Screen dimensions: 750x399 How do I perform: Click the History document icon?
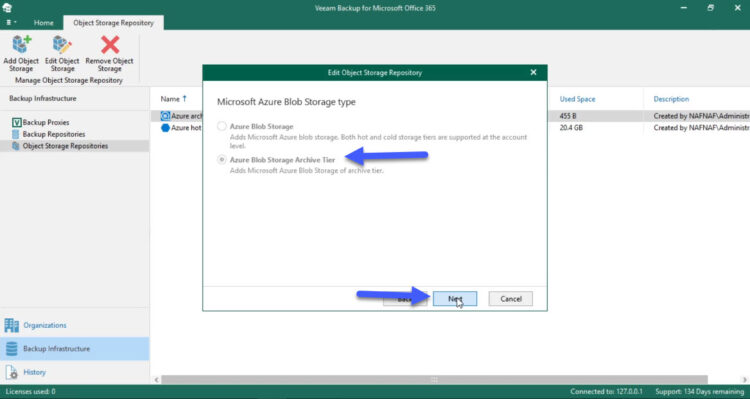point(11,372)
